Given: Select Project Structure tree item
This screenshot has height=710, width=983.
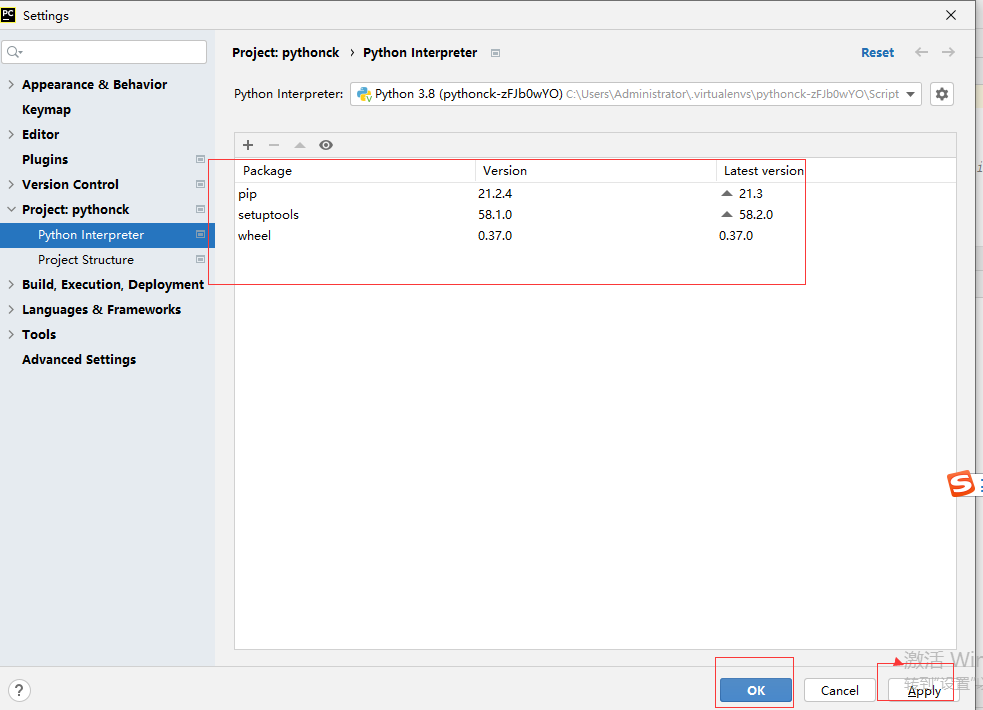Looking at the screenshot, I should click(x=86, y=259).
